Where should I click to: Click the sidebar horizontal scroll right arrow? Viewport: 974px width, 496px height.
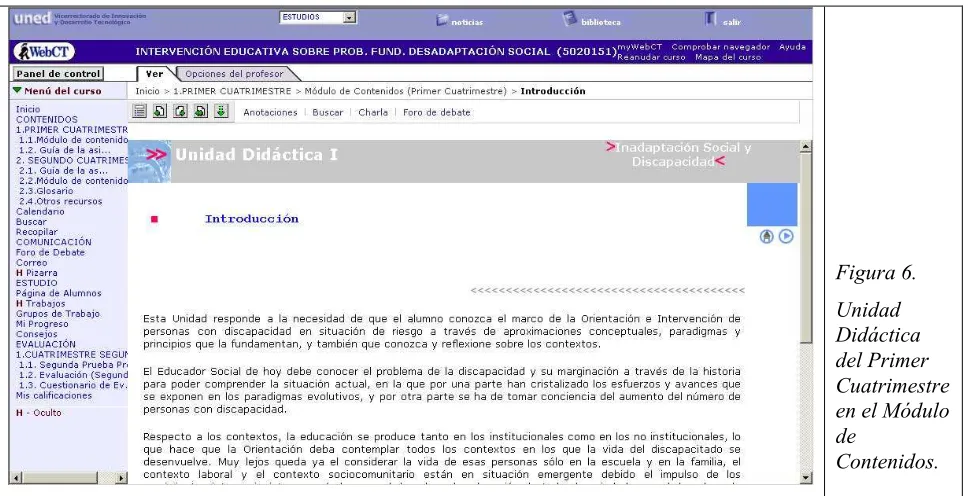pyautogui.click(x=122, y=478)
